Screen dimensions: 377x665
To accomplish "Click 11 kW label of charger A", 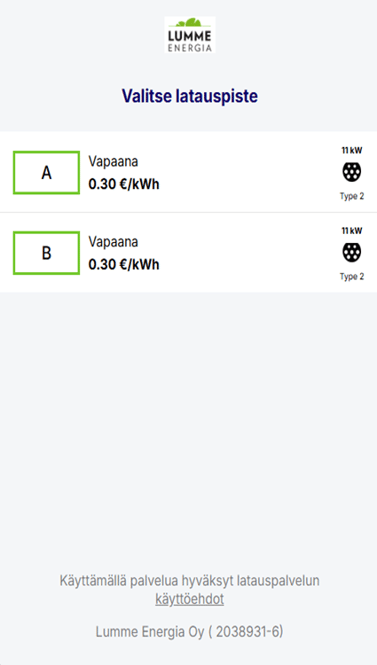I will point(352,150).
